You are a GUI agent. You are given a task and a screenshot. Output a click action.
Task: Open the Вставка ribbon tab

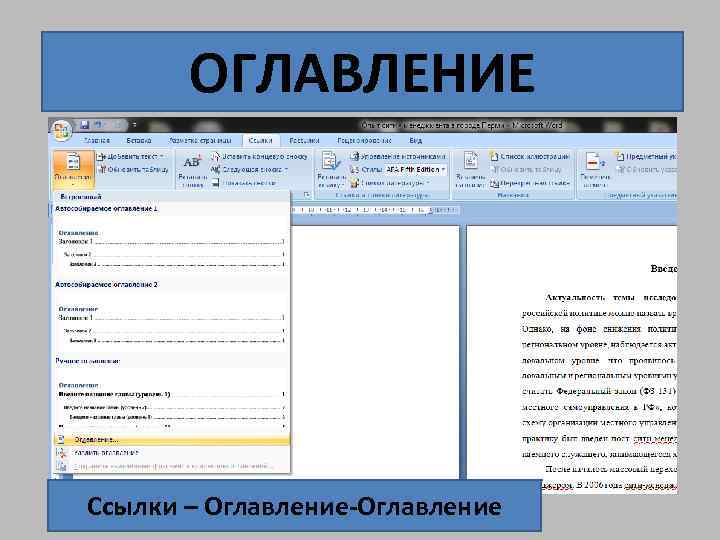coord(139,141)
